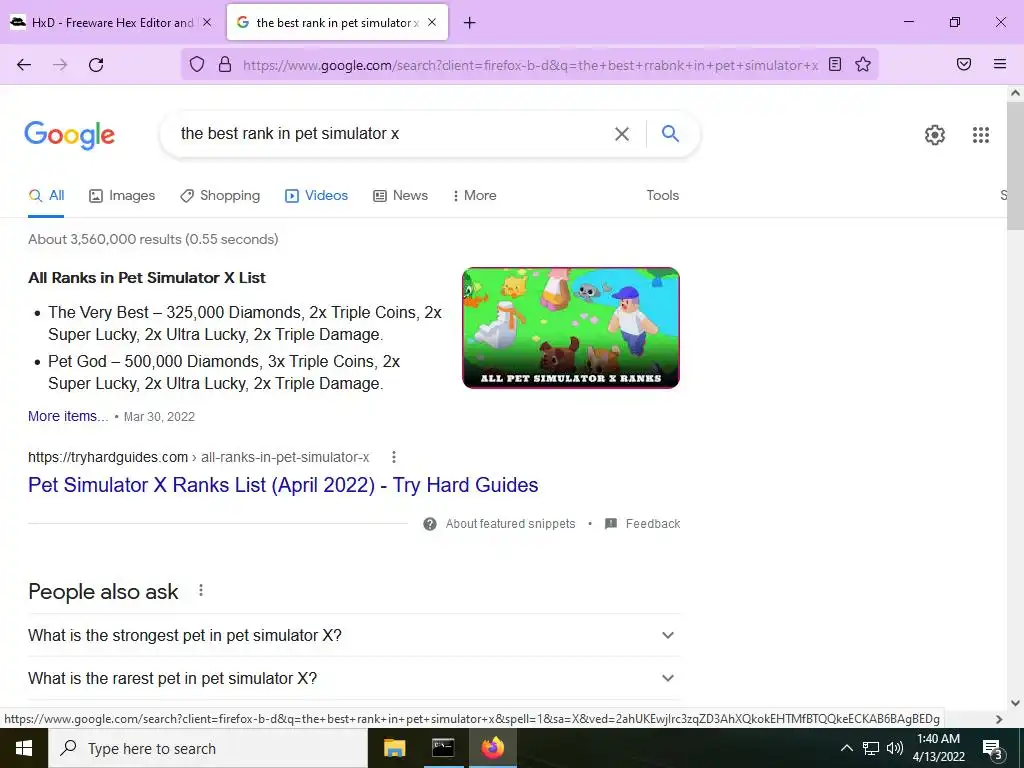Viewport: 1024px width, 768px height.
Task: Open network status tray icon
Action: click(871, 748)
